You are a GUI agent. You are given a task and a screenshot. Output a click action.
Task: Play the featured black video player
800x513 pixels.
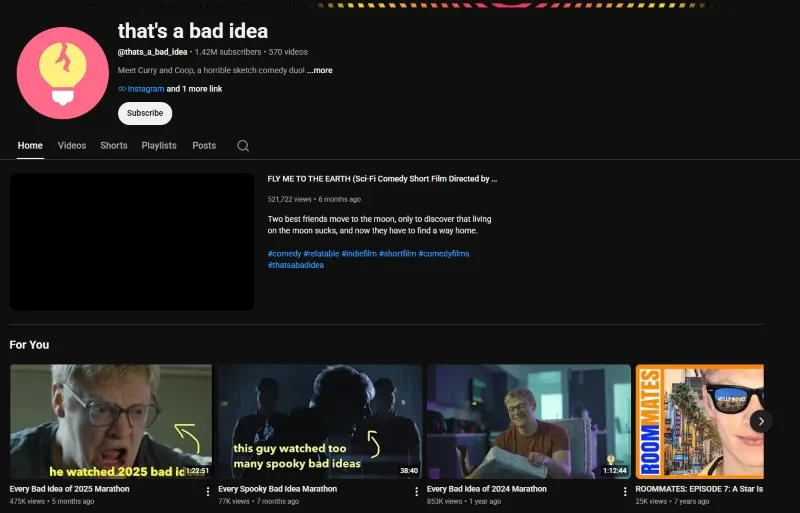click(132, 242)
